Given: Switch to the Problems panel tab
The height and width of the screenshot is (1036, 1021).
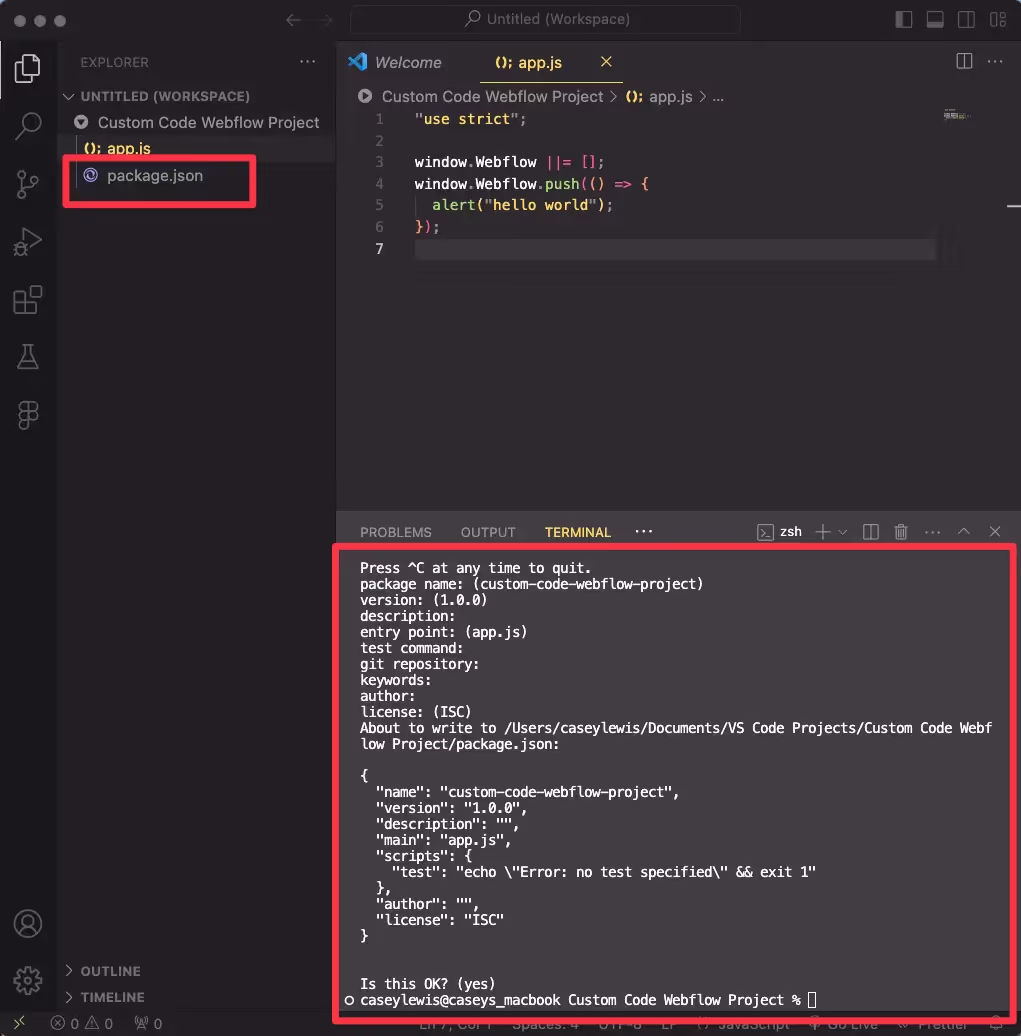Looking at the screenshot, I should 395,533.
